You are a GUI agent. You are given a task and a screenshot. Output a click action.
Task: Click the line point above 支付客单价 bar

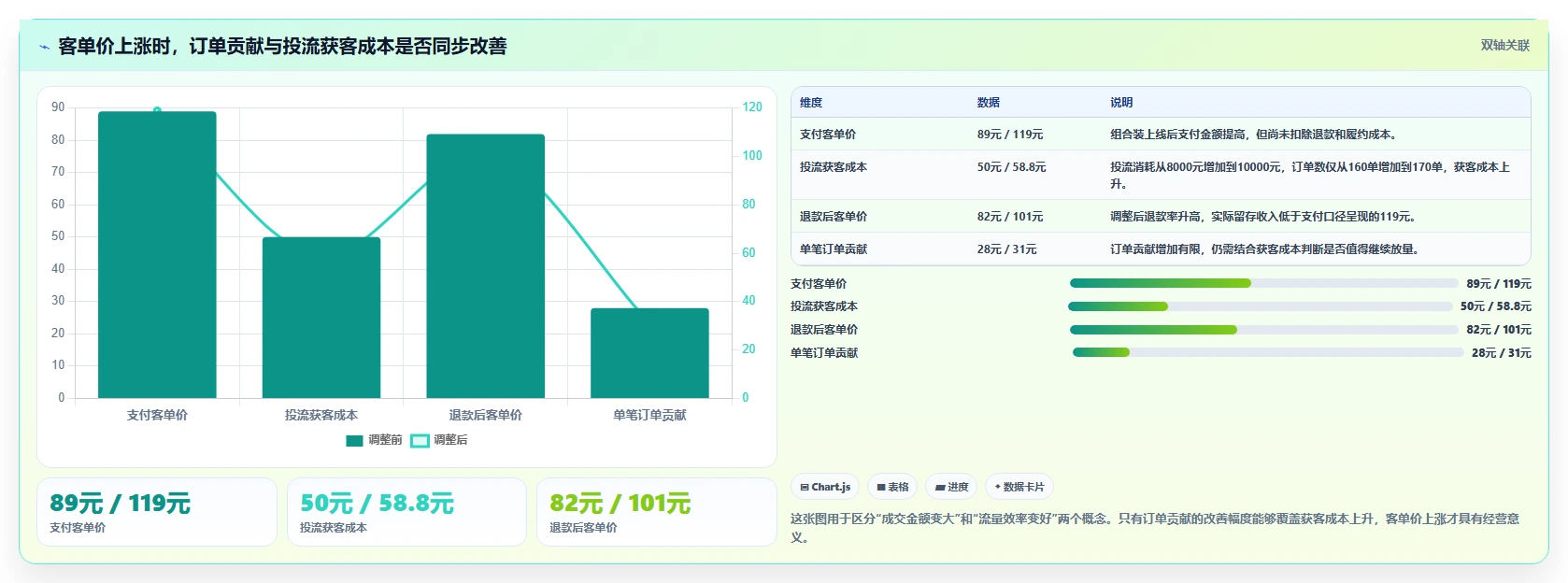click(157, 110)
